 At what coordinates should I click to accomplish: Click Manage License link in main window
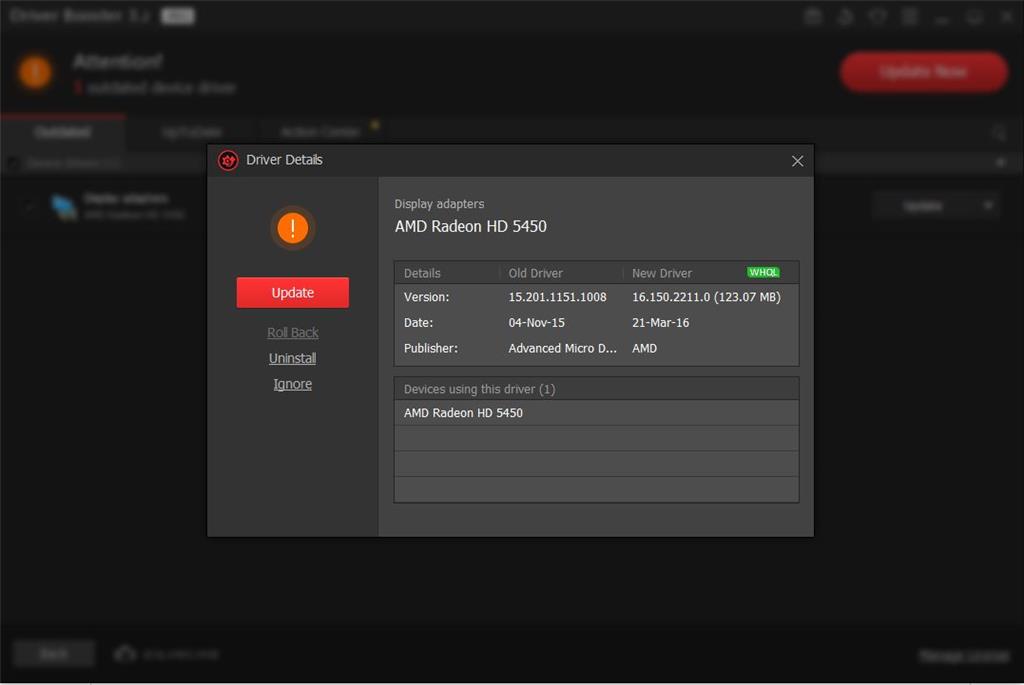tap(963, 656)
